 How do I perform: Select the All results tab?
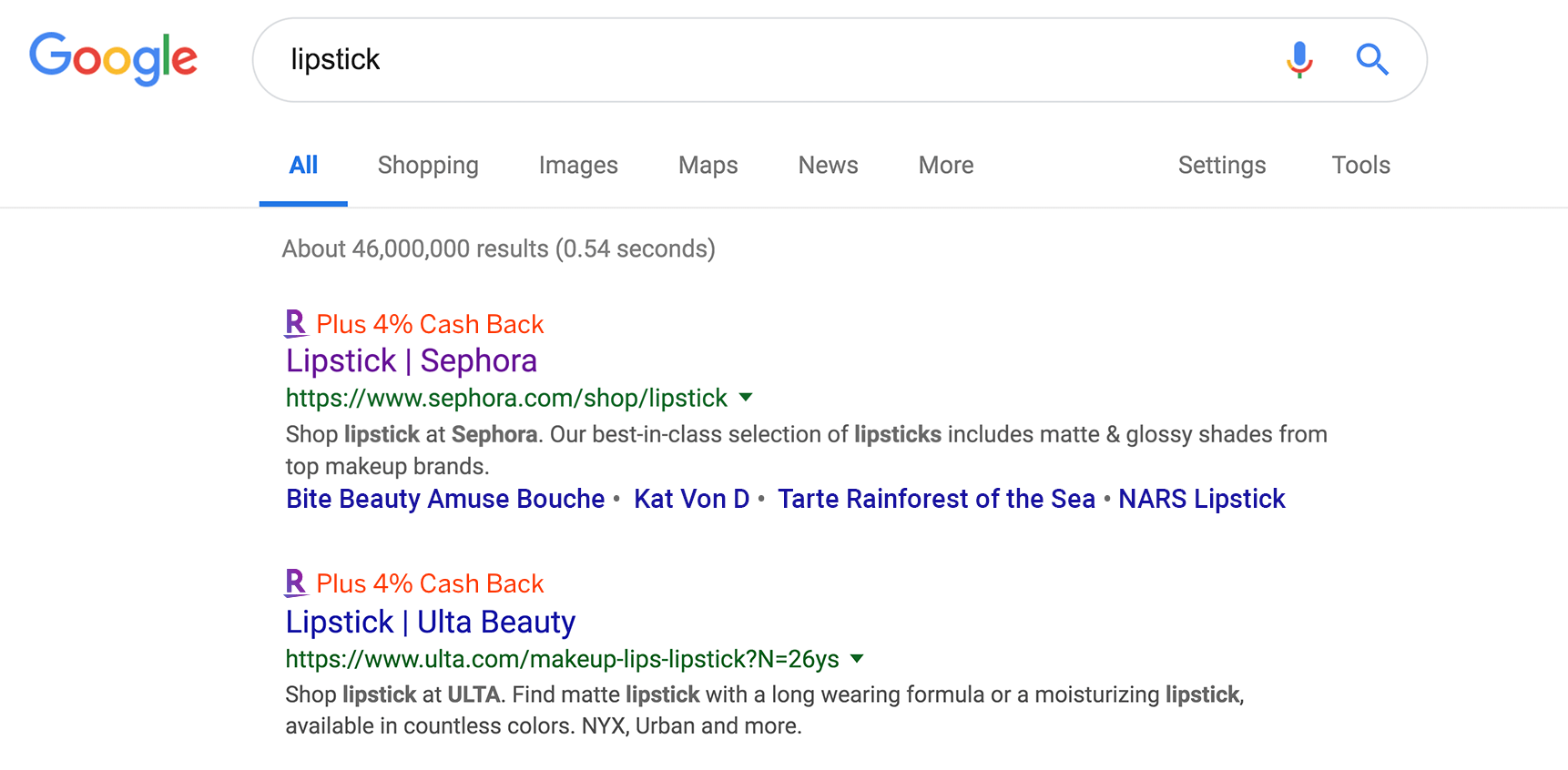click(x=303, y=166)
